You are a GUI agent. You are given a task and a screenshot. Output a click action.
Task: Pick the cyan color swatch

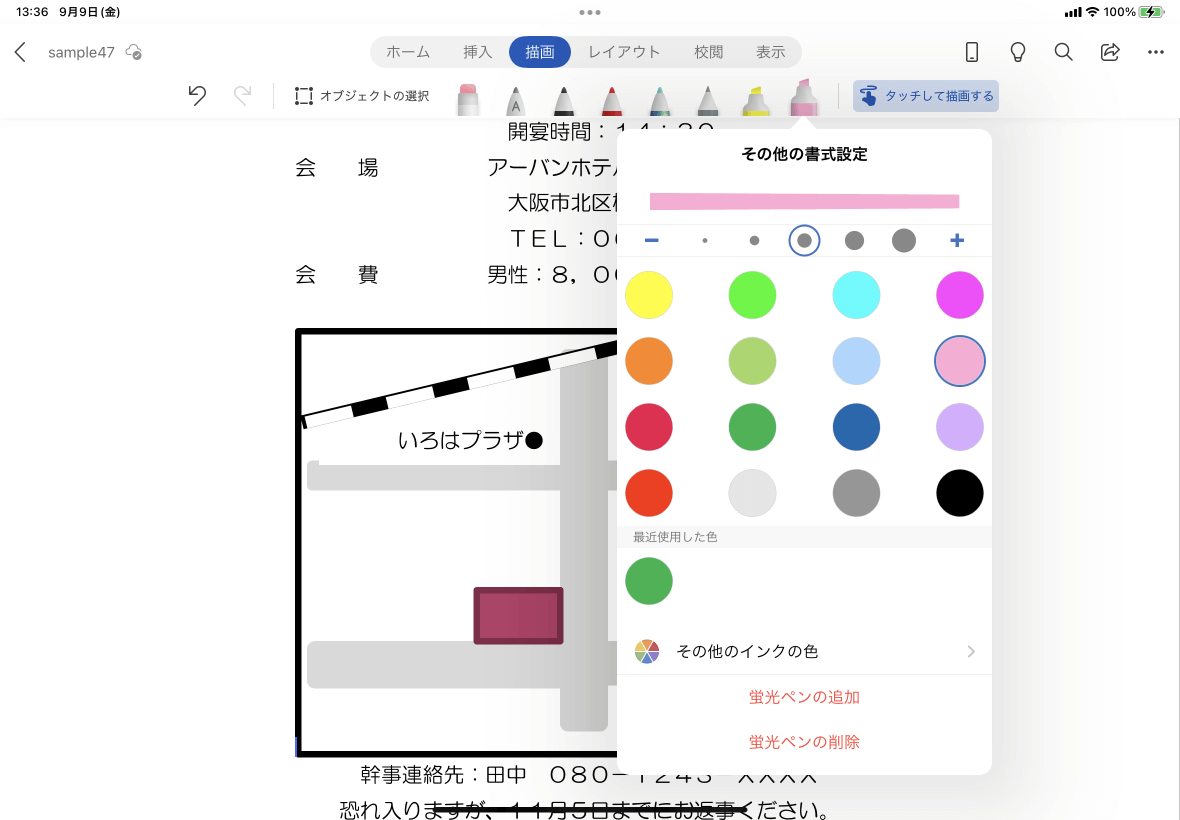click(x=856, y=295)
